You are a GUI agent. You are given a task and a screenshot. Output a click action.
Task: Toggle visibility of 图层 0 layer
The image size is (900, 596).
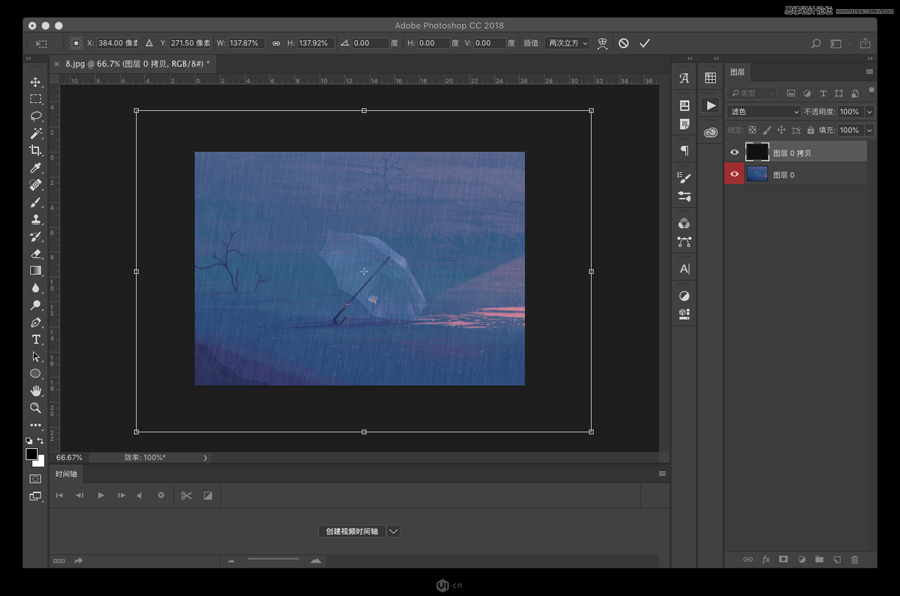coord(734,174)
